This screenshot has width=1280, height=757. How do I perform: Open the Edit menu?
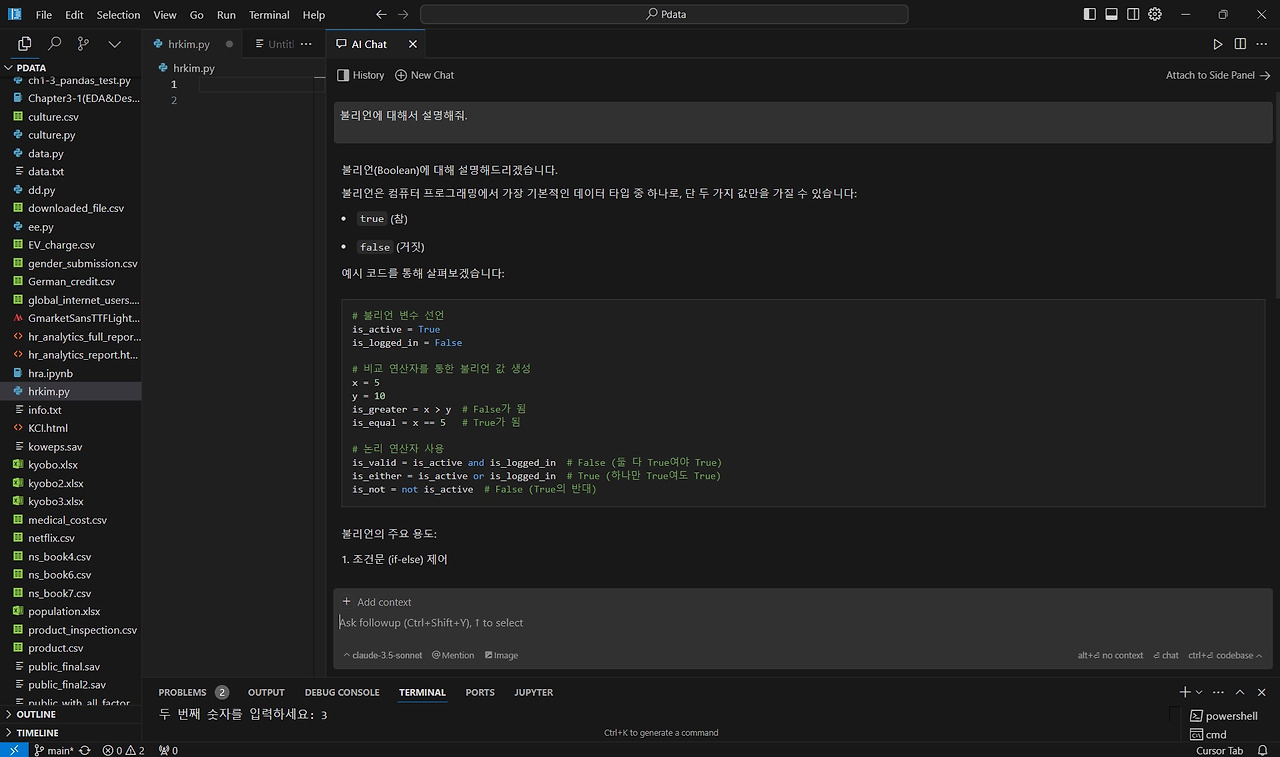tap(75, 15)
